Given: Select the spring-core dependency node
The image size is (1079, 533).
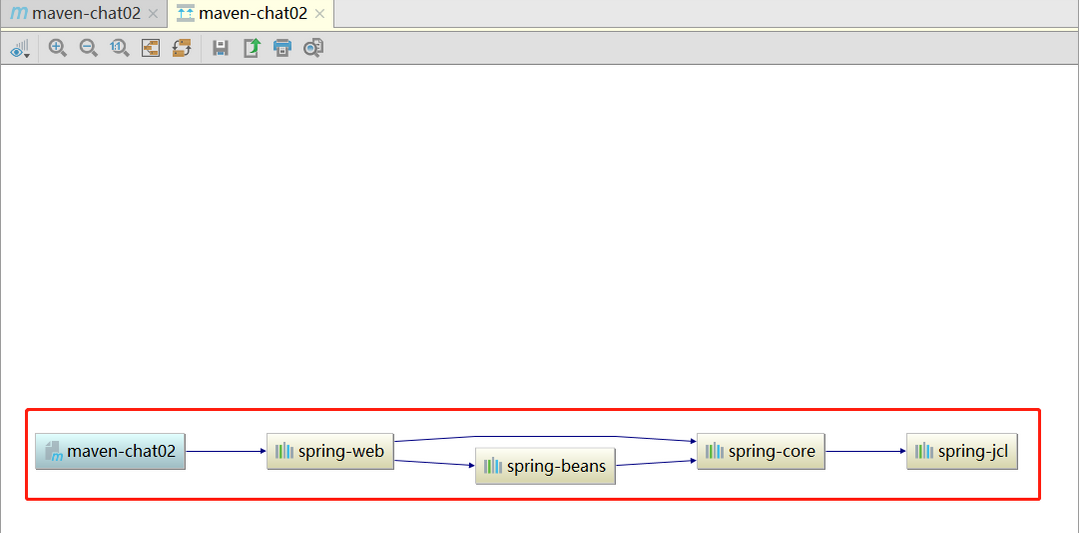Looking at the screenshot, I should pos(761,452).
